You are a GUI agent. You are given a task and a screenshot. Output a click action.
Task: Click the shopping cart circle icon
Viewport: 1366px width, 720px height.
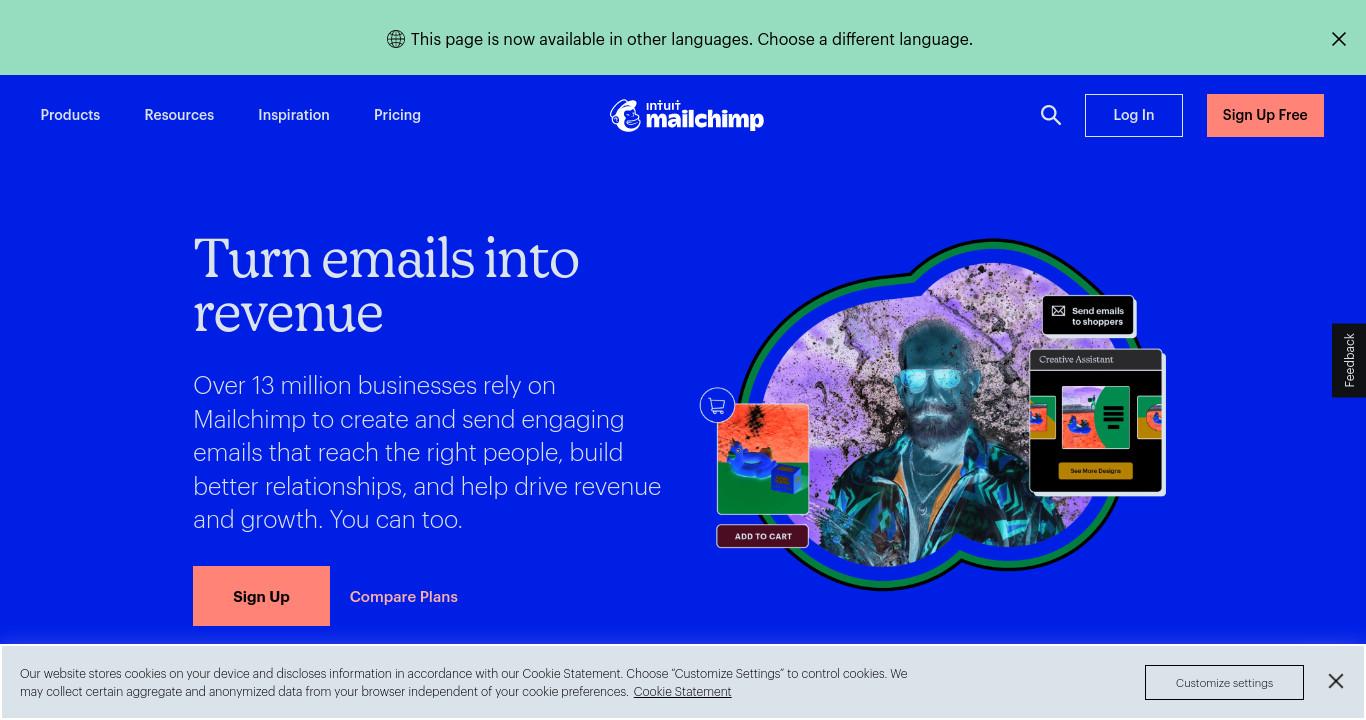tap(717, 406)
